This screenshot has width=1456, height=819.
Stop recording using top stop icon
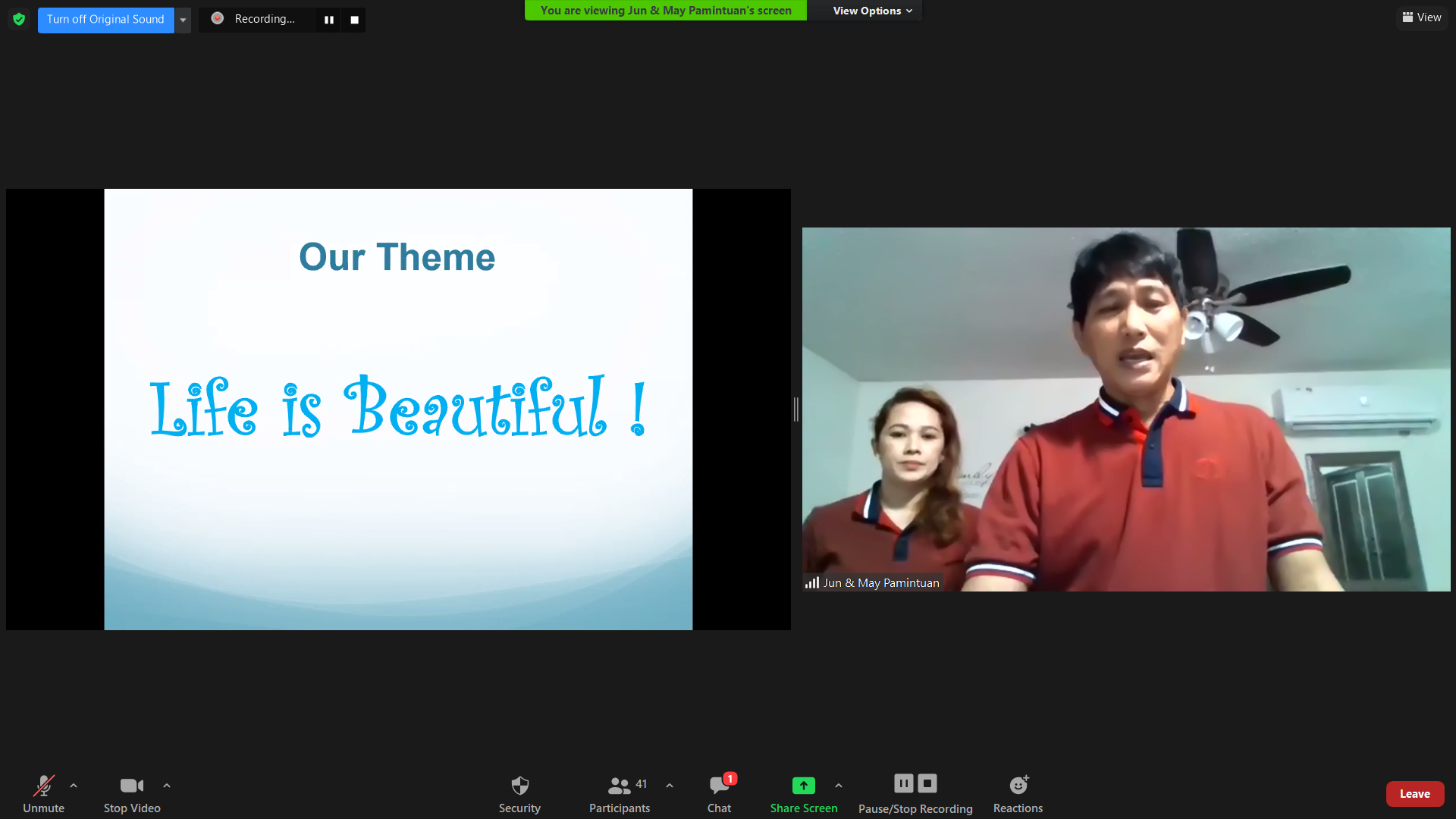coord(354,20)
